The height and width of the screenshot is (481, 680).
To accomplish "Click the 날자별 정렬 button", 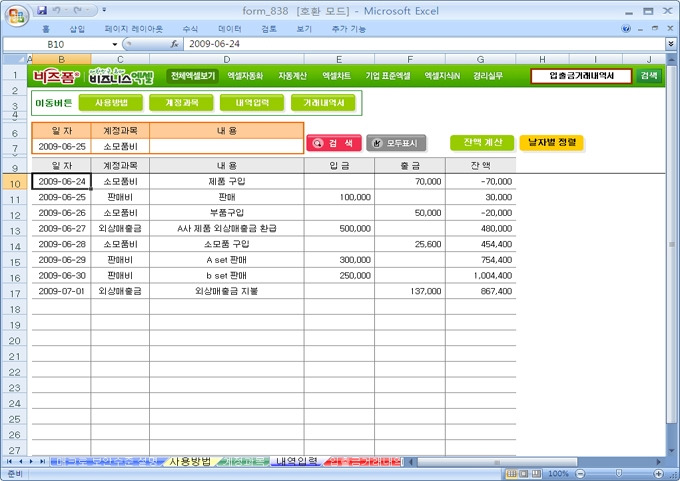I will pos(552,142).
